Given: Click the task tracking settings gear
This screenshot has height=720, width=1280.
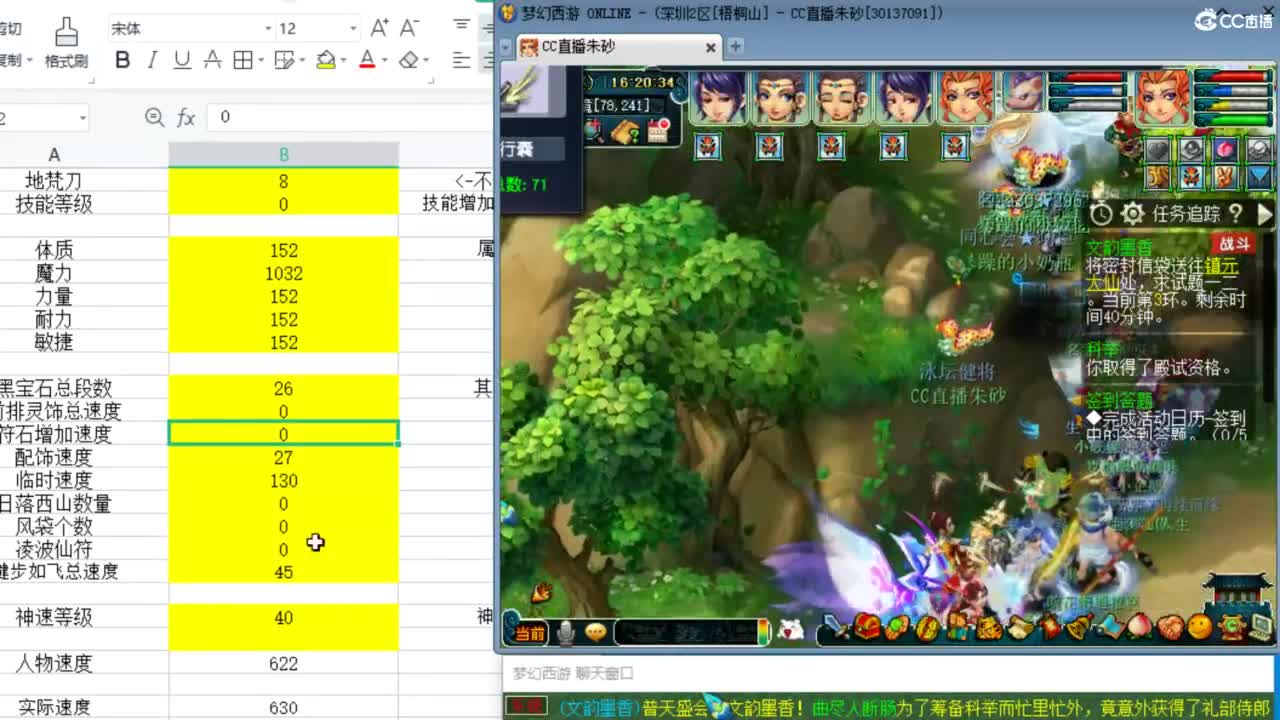Looking at the screenshot, I should pos(1132,213).
